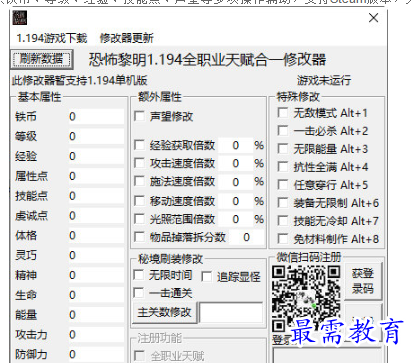This screenshot has width=412, height=363.
Task: Click the 恐怖黎明1.194全职业天赋合一修改器 title
Action: [207, 60]
